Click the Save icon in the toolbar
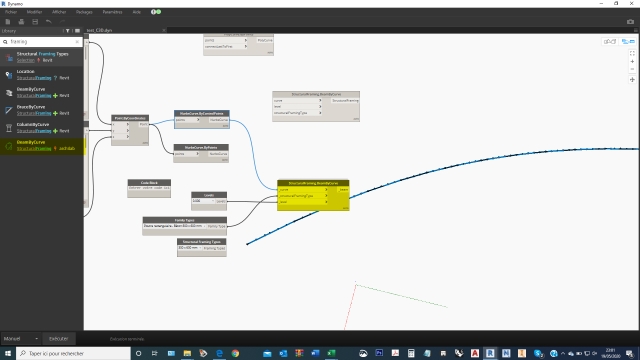The height and width of the screenshot is (360, 640). 35,22
